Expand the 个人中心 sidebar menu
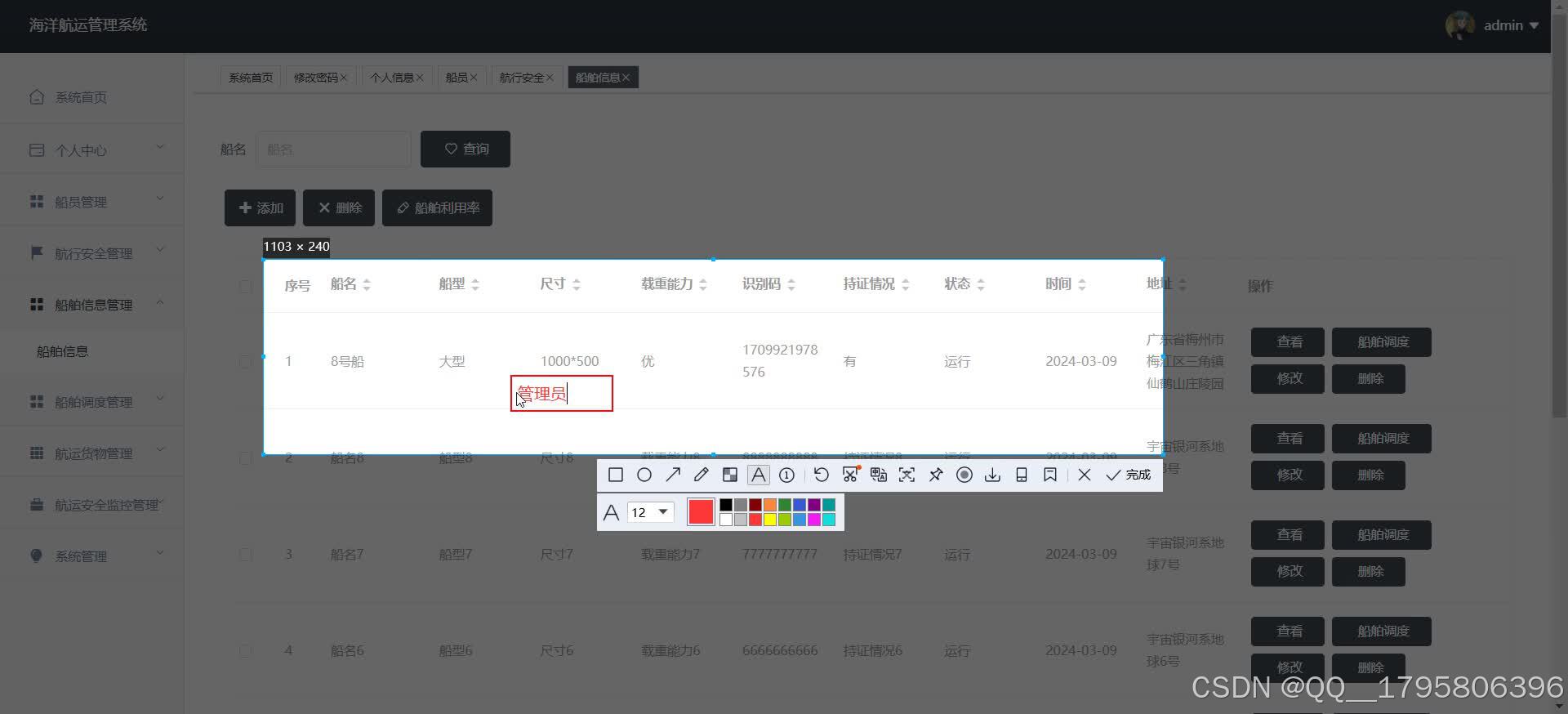This screenshot has height=714, width=1568. point(160,148)
